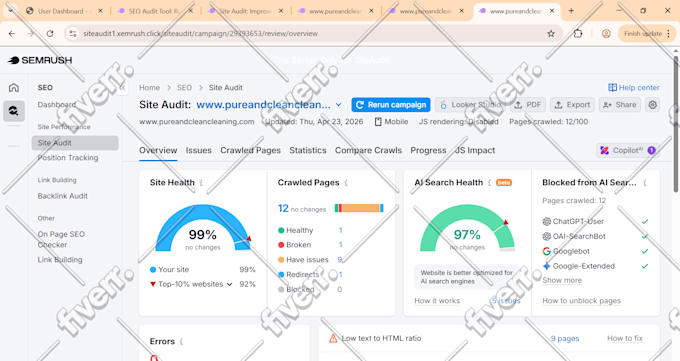The image size is (680, 361).
Task: Open the Compare Crawls tab
Action: point(368,151)
